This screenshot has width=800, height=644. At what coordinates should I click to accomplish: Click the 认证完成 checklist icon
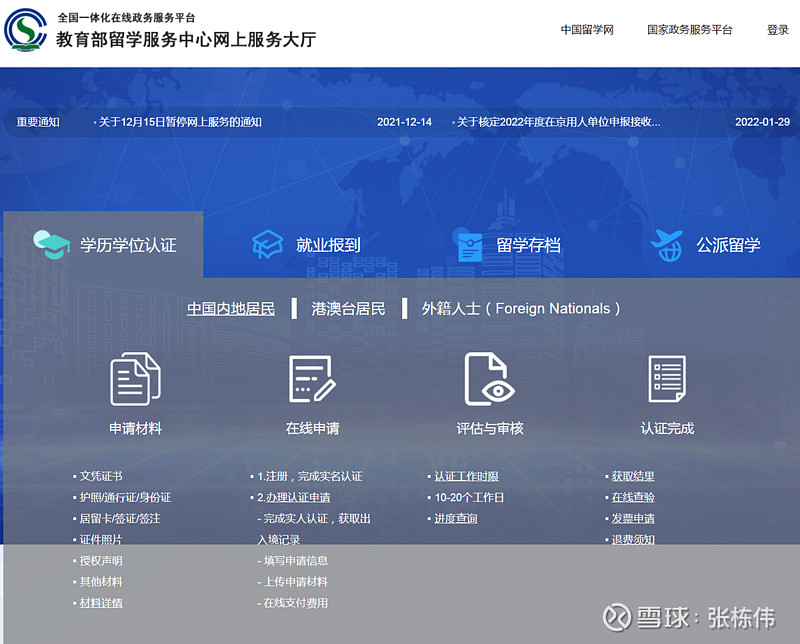[x=666, y=378]
